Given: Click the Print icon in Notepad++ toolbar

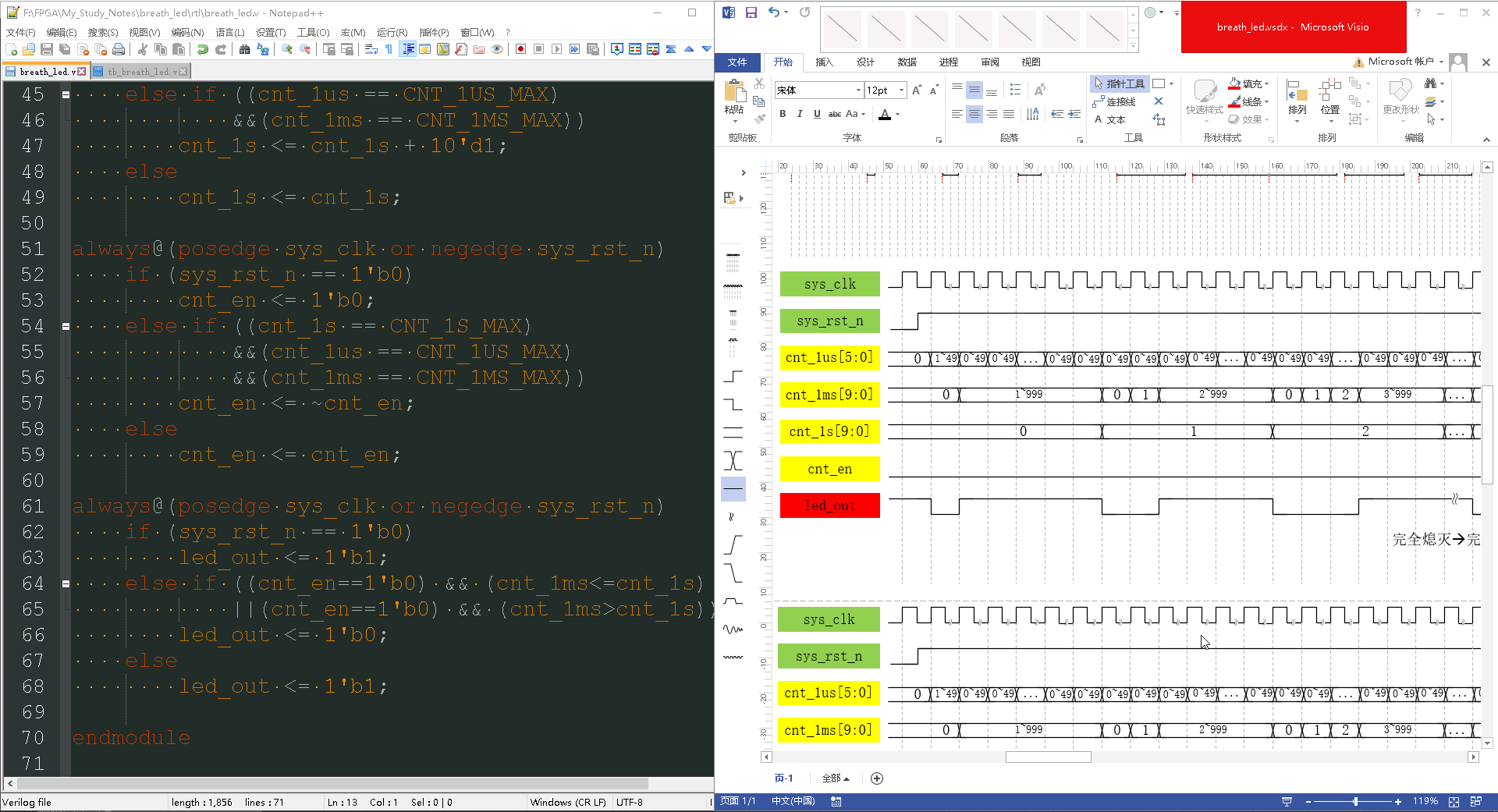Looking at the screenshot, I should [x=119, y=49].
